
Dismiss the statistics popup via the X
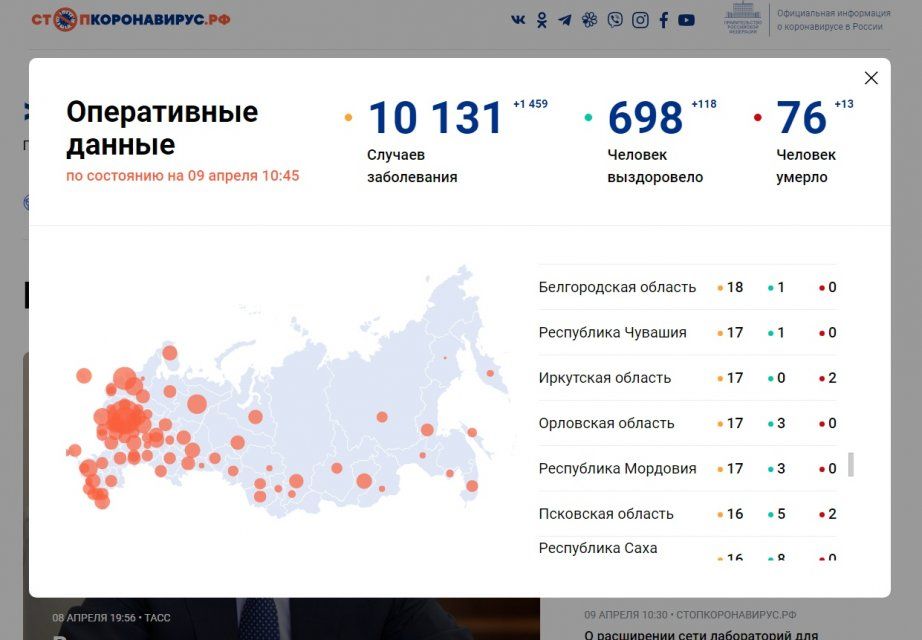coord(870,77)
